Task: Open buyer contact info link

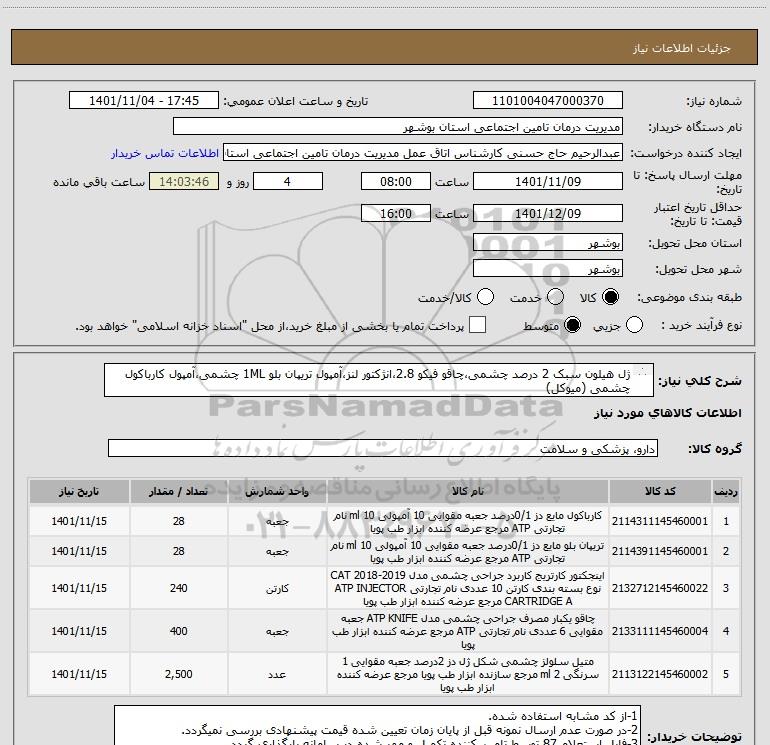Action: click(165, 153)
